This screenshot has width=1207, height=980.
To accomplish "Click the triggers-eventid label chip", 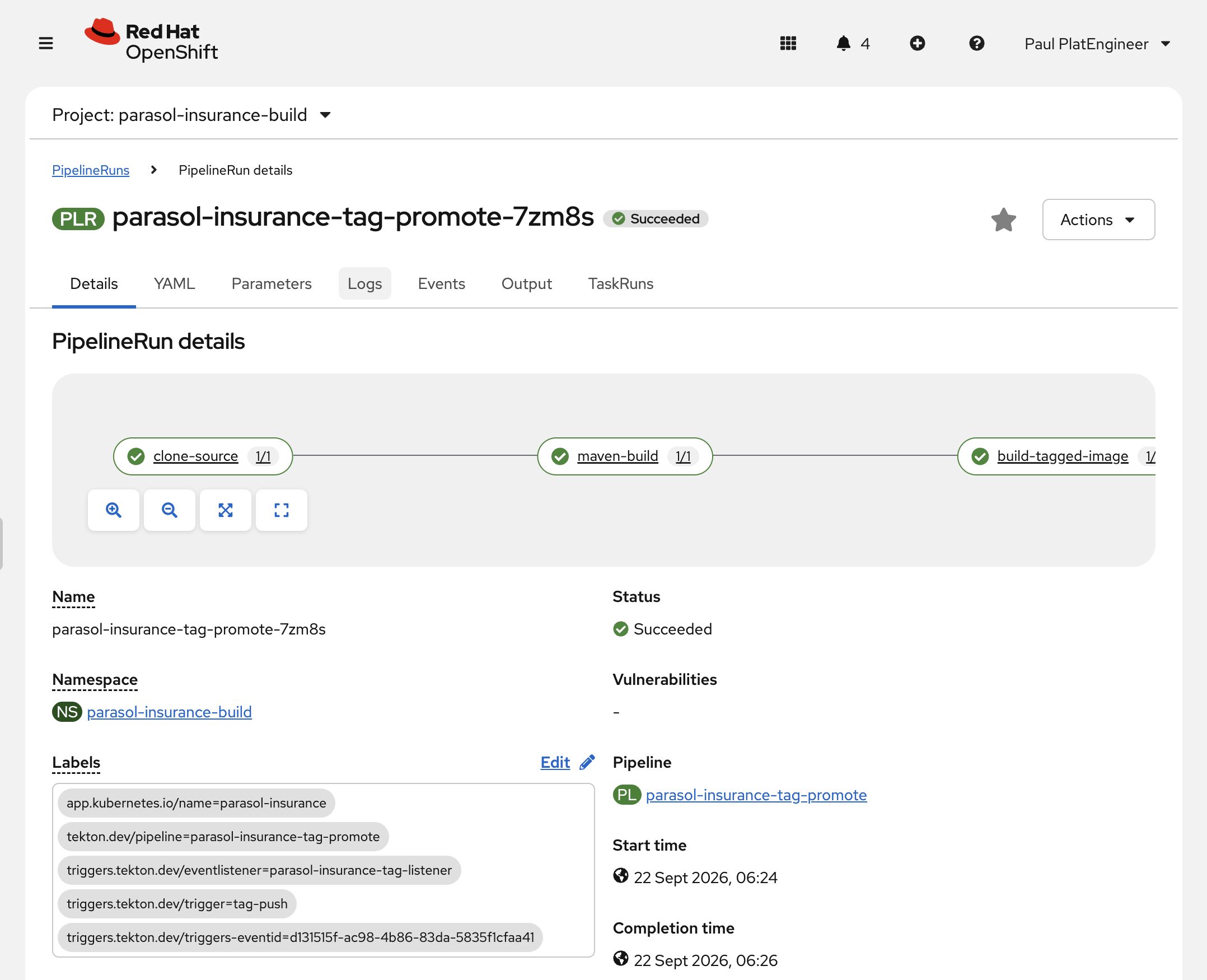I will [300, 937].
